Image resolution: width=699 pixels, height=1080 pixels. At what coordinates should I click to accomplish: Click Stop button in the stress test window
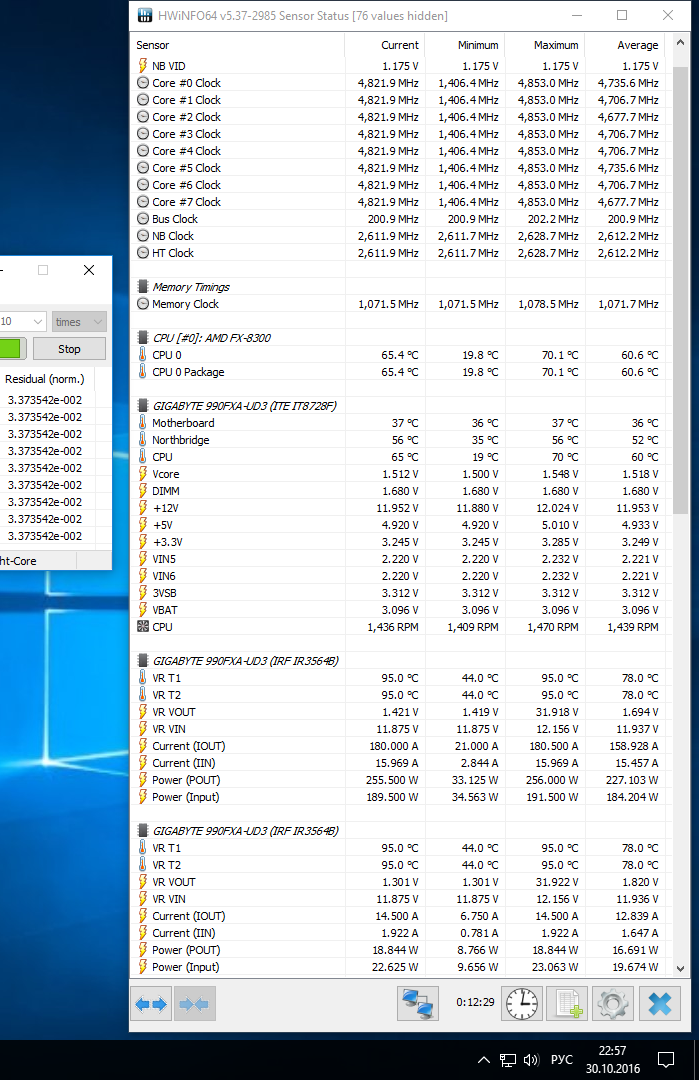pyautogui.click(x=69, y=349)
